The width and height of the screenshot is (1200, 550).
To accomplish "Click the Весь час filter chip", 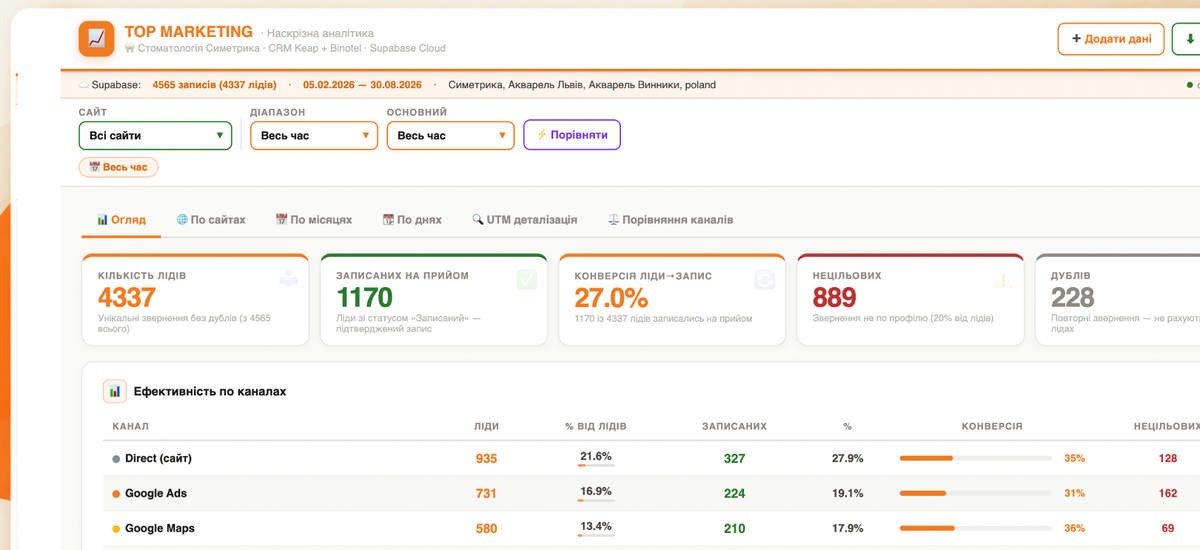I will coord(118,167).
